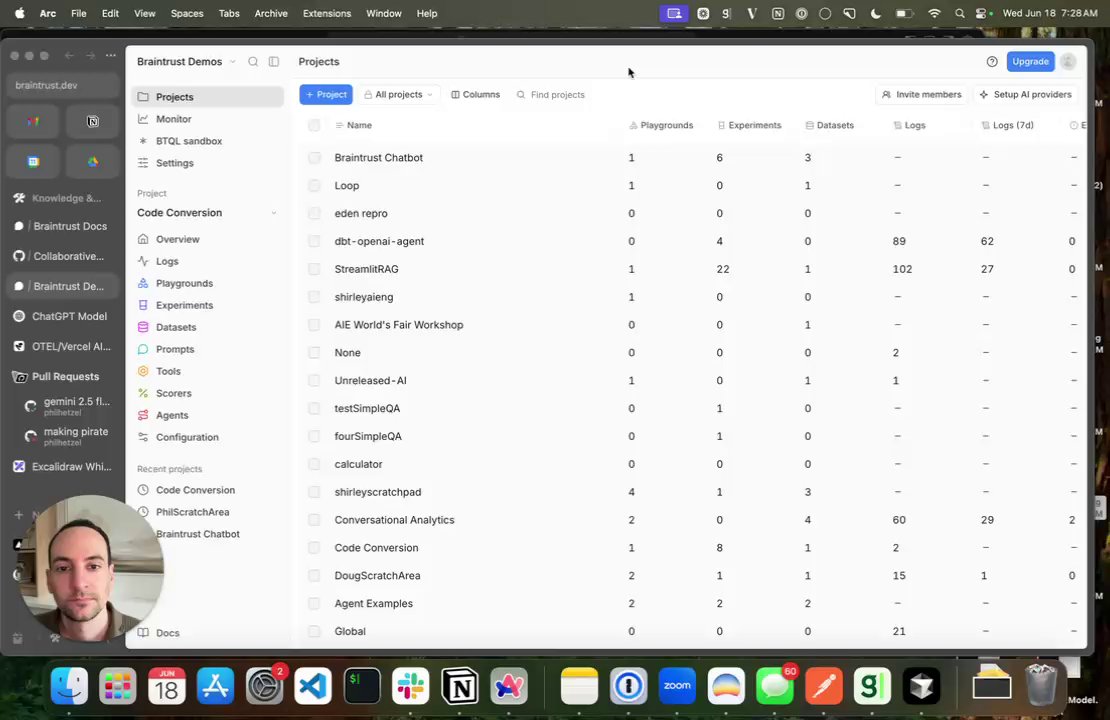1110x720 pixels.
Task: Open Zoom from the dock
Action: 677,685
